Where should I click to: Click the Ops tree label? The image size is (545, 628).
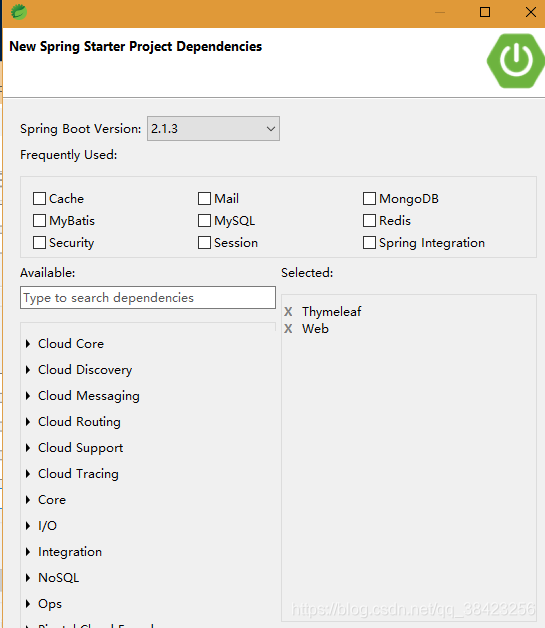coord(50,604)
